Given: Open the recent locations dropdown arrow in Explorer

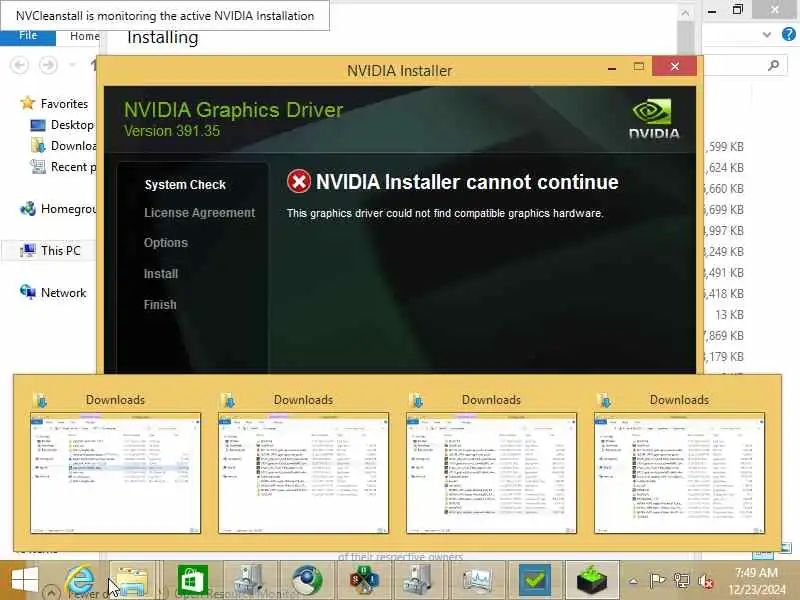Looking at the screenshot, I should point(72,65).
